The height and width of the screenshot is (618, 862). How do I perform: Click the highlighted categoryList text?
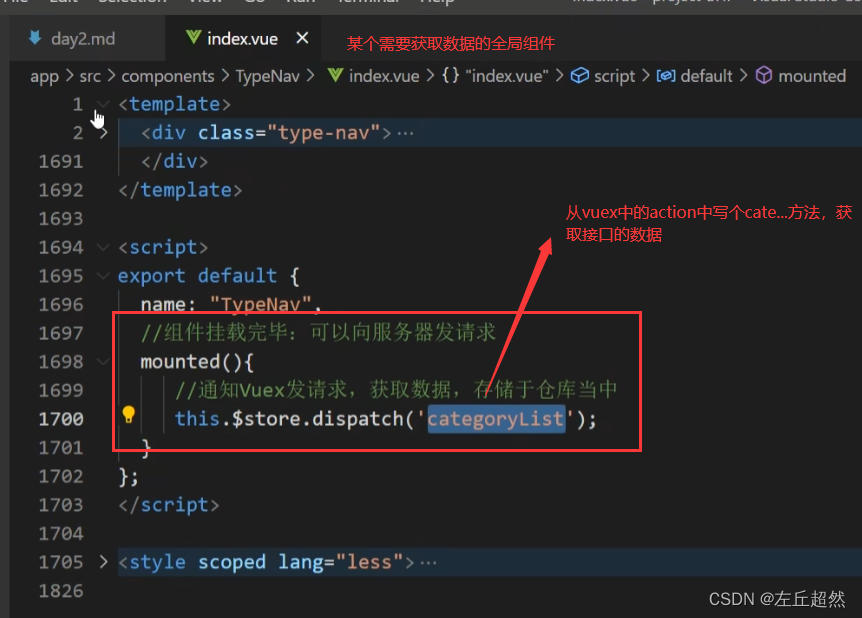pos(496,419)
